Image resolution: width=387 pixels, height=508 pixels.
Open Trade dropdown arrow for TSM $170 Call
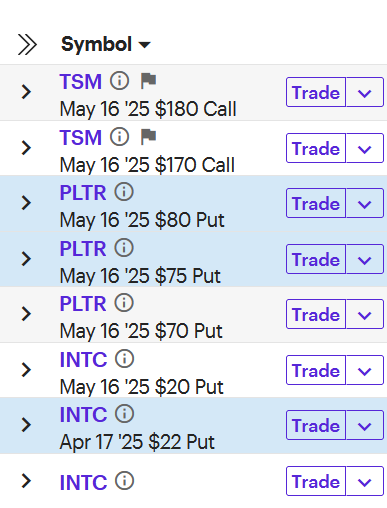pyautogui.click(x=365, y=148)
